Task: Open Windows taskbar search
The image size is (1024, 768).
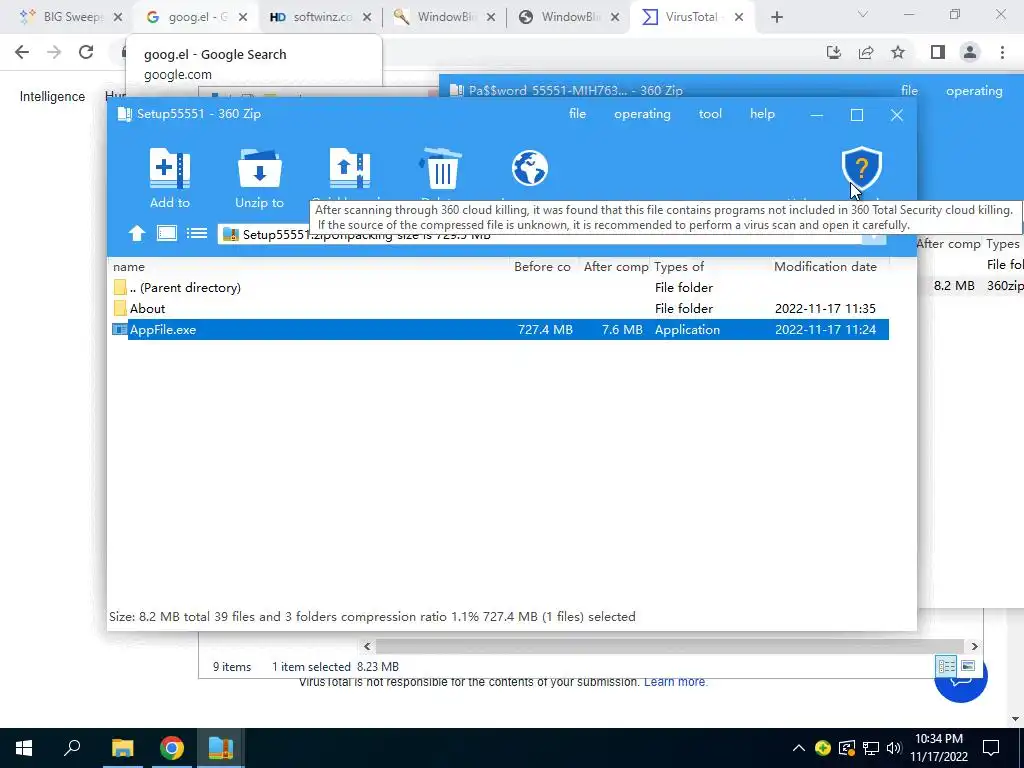Action: click(72, 748)
